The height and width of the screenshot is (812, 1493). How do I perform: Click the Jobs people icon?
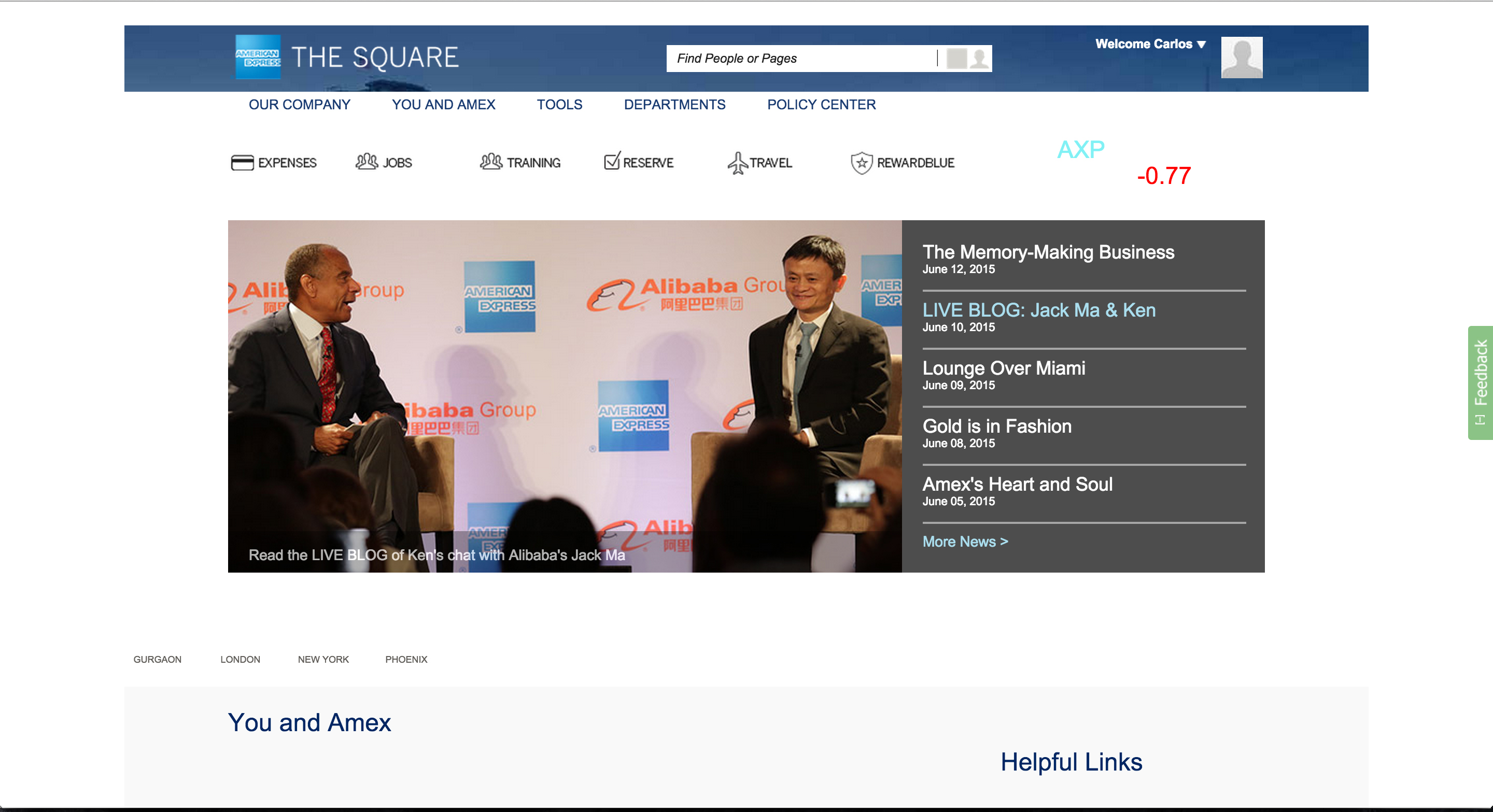tap(367, 162)
